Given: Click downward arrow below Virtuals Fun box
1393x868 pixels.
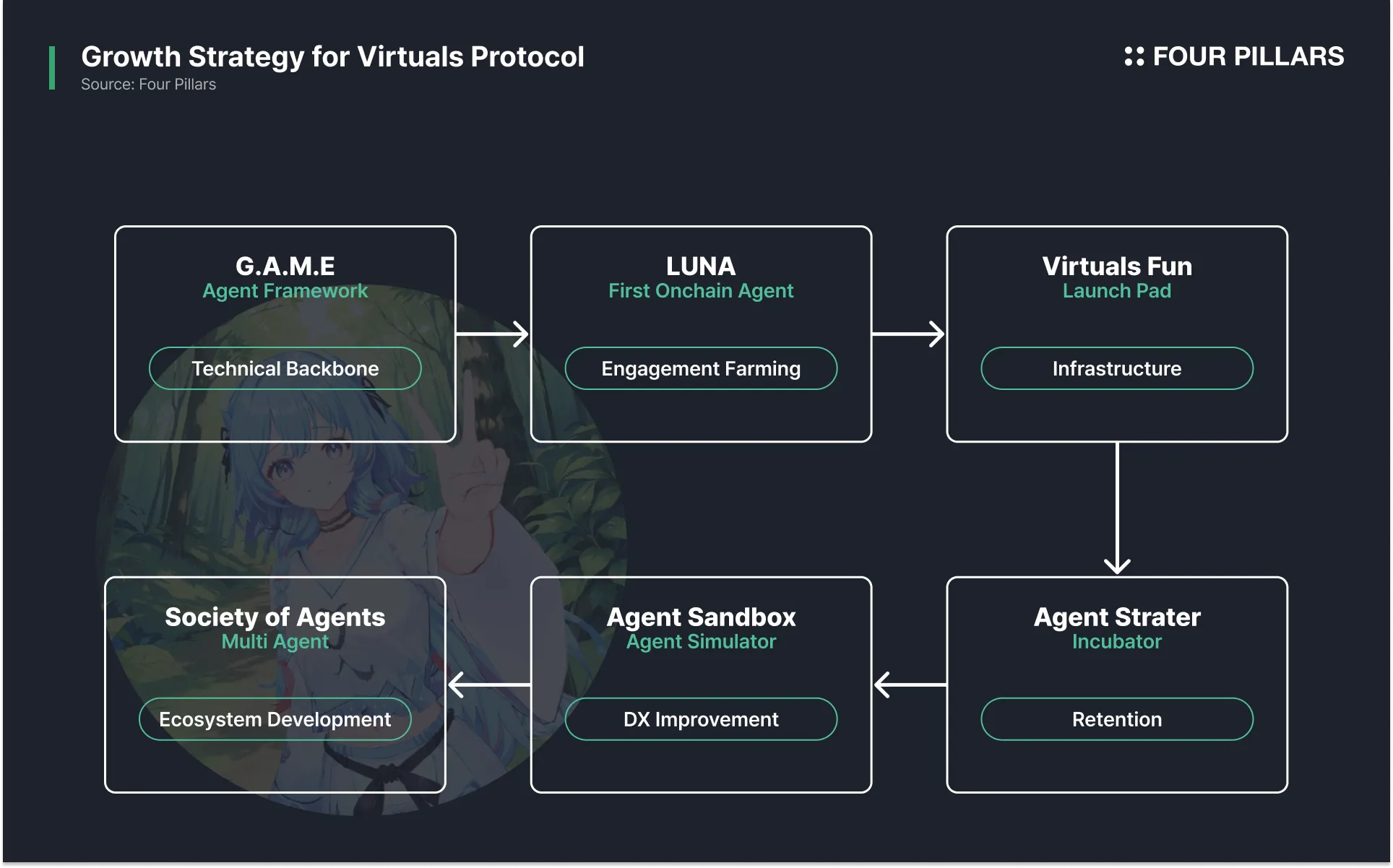Looking at the screenshot, I should coord(1117,508).
